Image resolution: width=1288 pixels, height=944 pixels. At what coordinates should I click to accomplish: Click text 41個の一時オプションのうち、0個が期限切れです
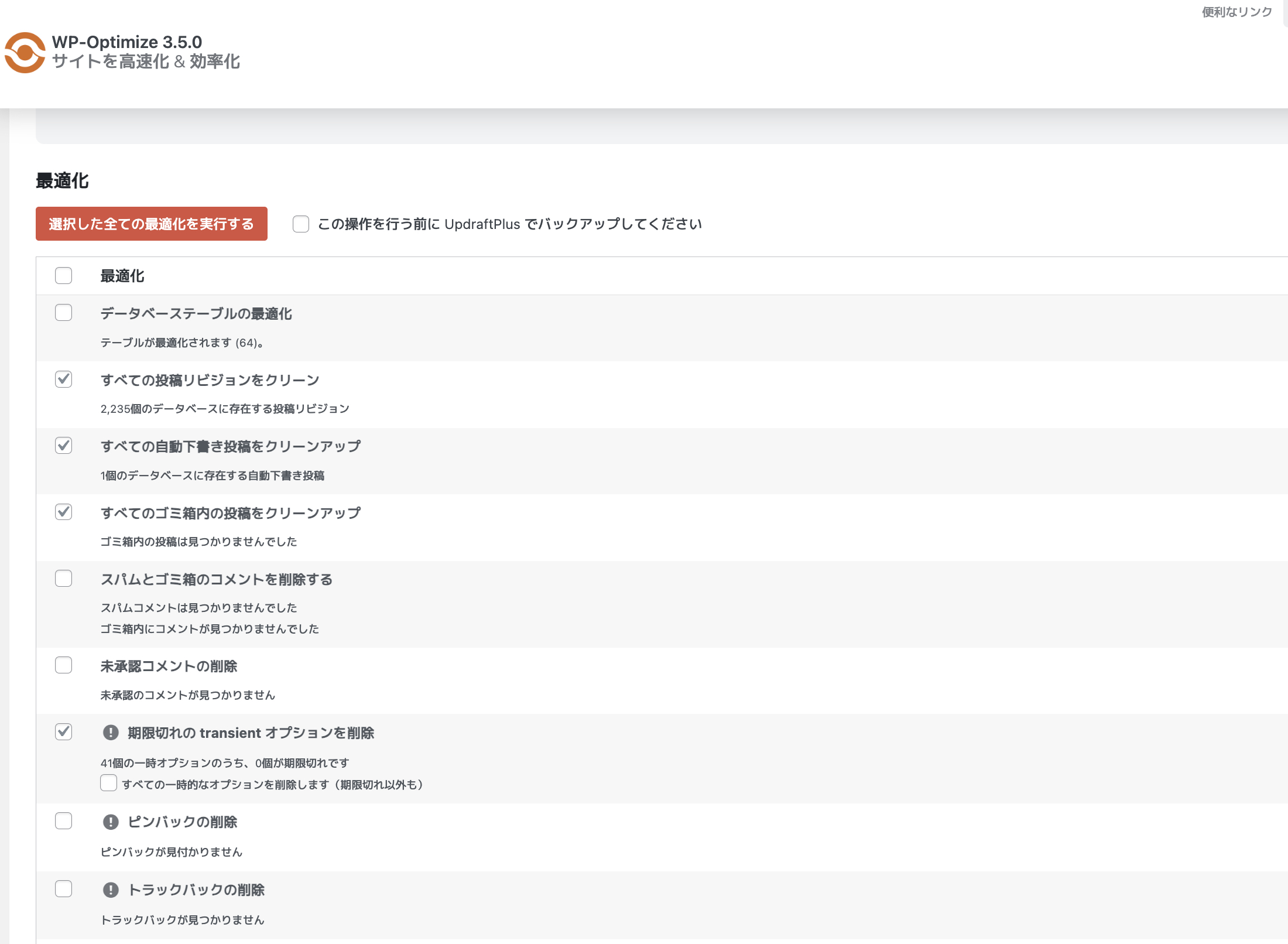225,763
